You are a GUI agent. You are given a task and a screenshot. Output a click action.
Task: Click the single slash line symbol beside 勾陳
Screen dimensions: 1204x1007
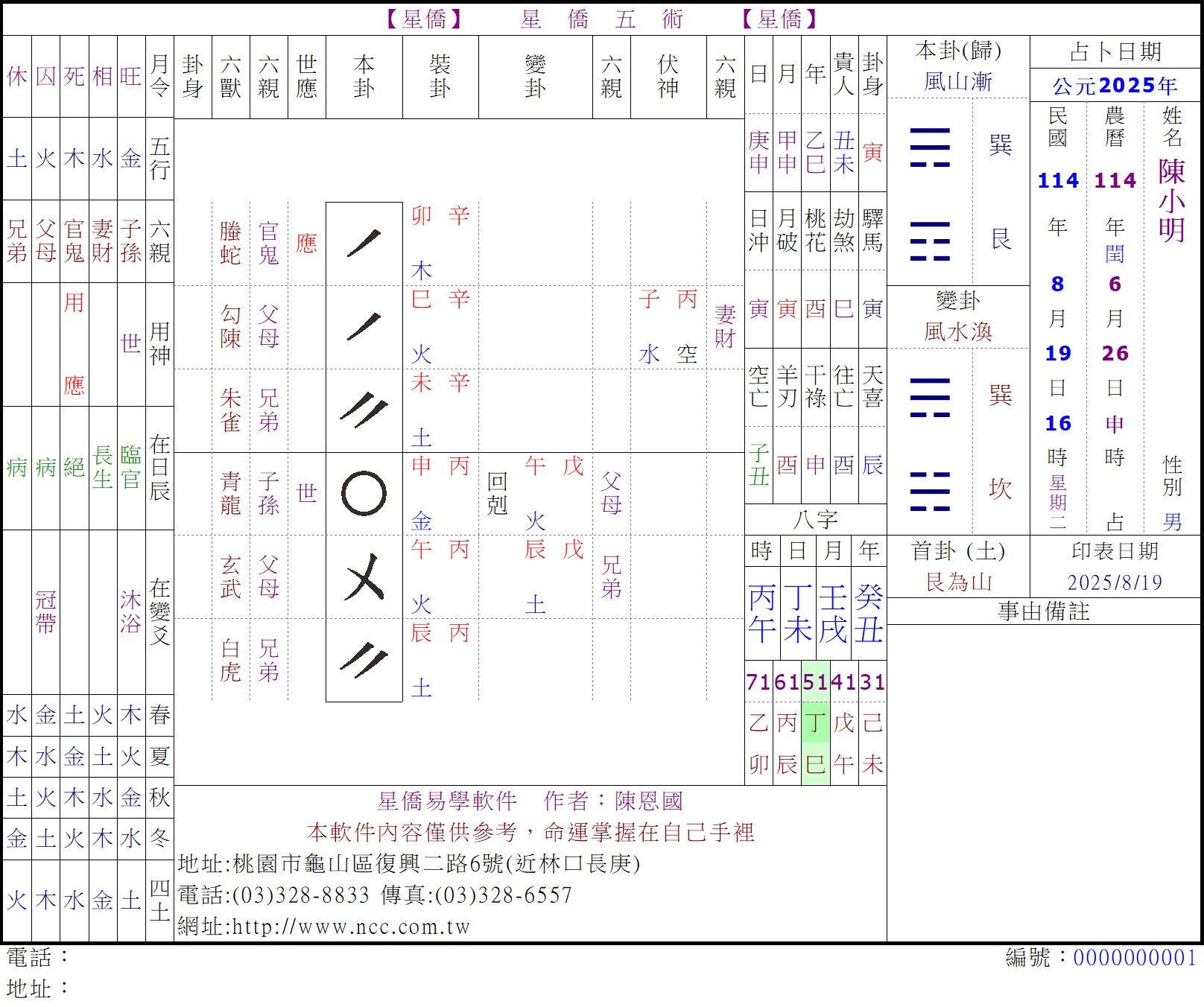coord(364,327)
